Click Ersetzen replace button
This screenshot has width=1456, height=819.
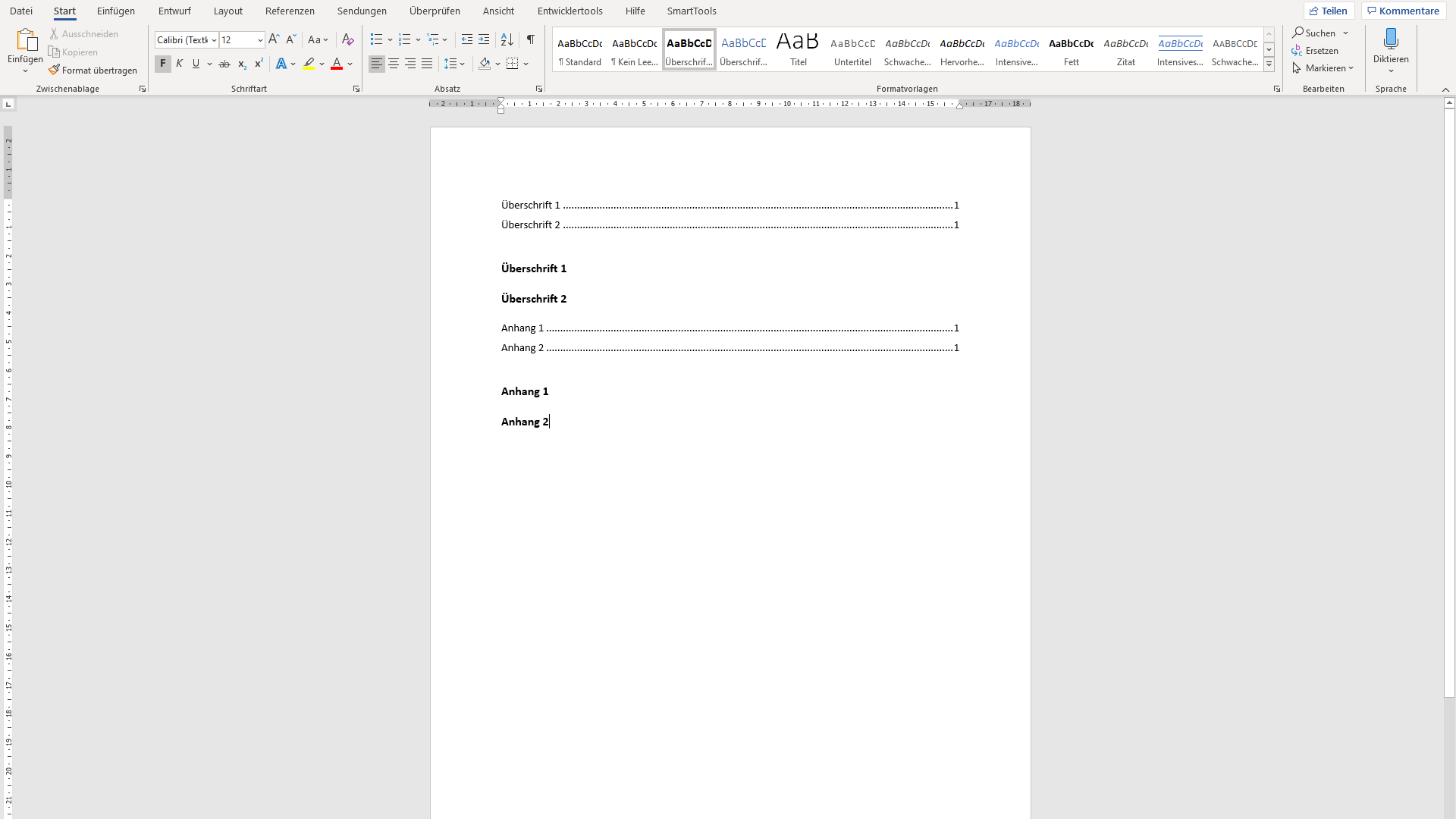[x=1315, y=51]
